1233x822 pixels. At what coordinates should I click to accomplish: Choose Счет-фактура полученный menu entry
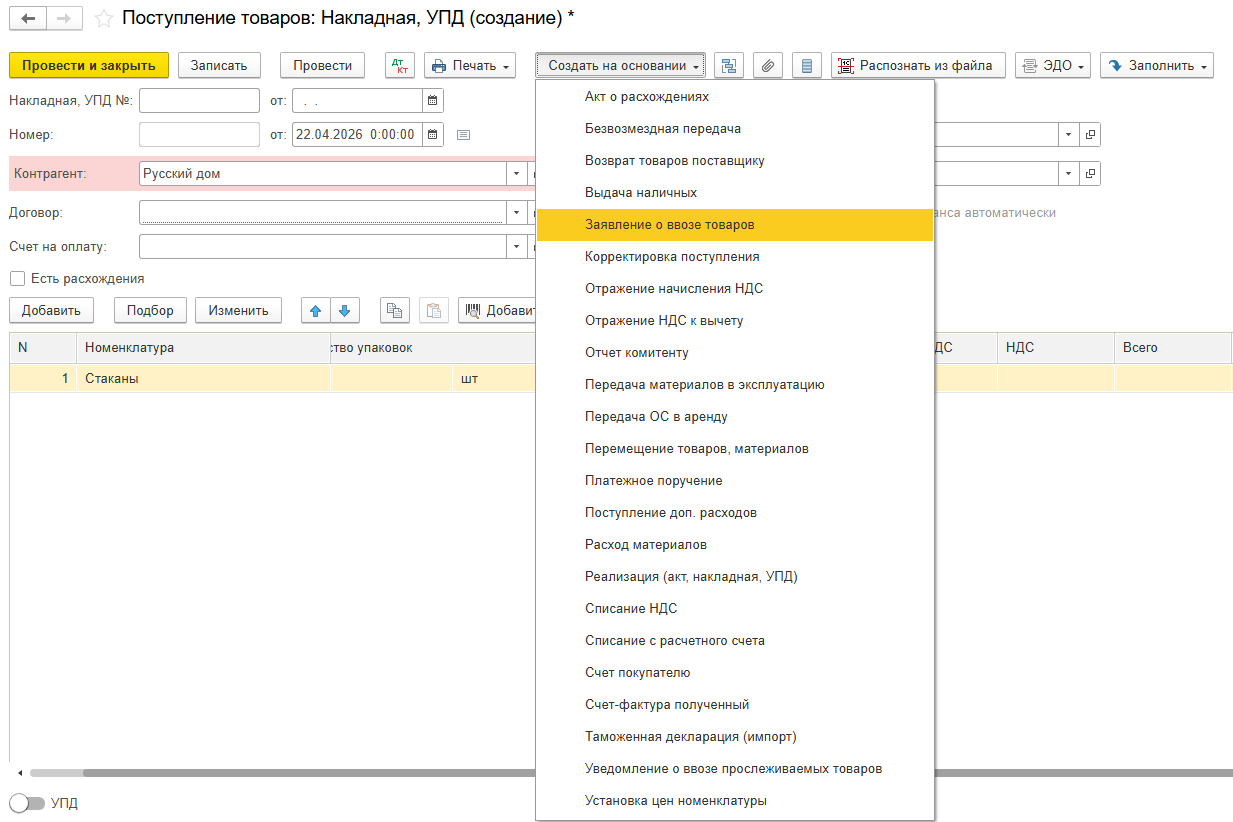[x=735, y=705]
